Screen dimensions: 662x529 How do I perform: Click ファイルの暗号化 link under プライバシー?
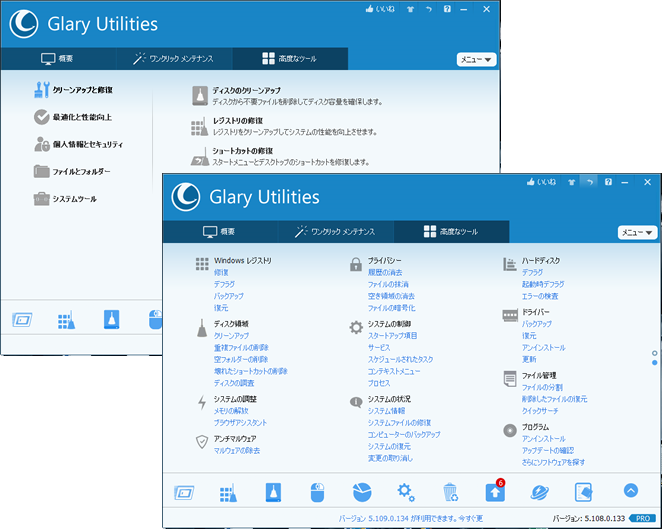(x=391, y=308)
